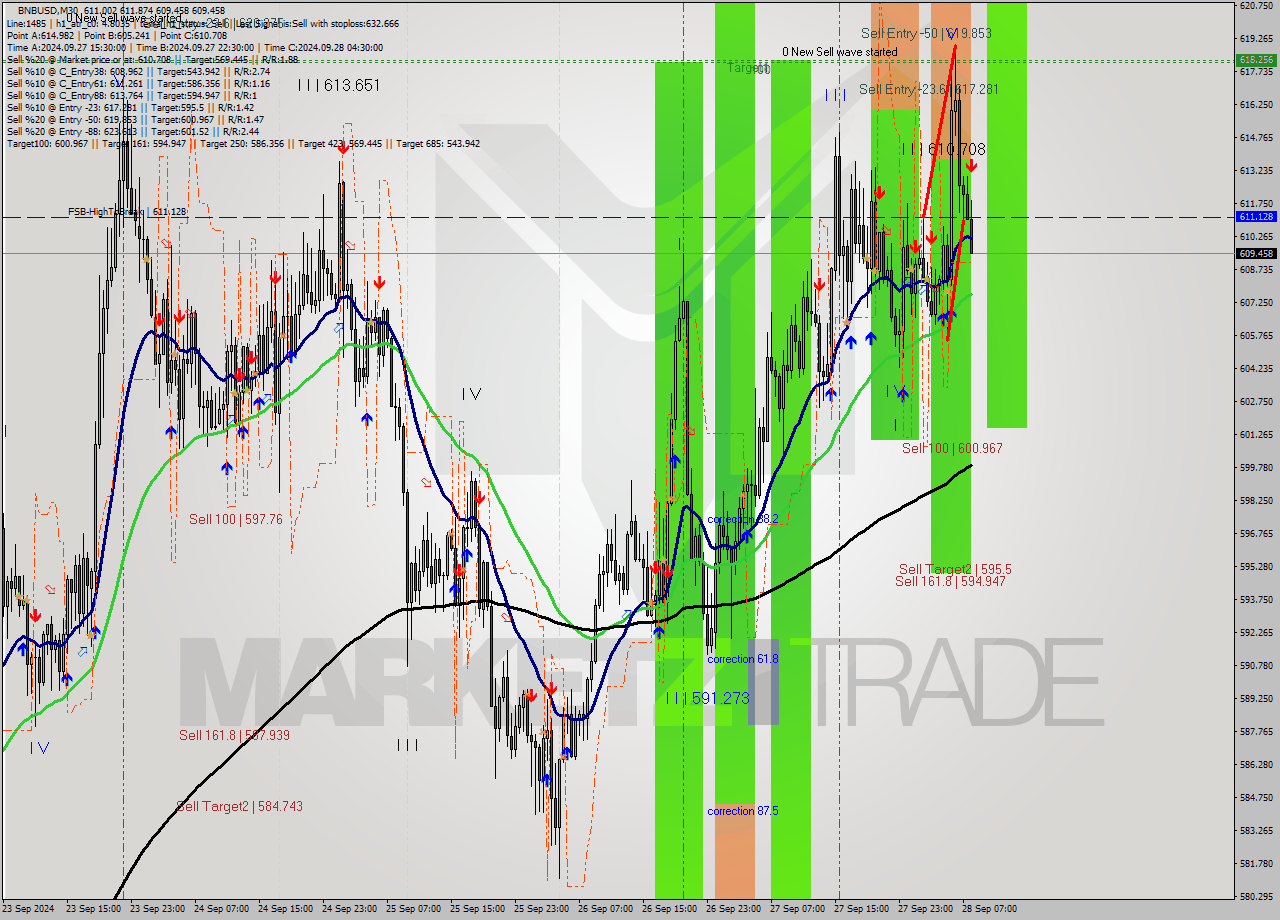Viewport: 1280px width, 920px height.
Task: Click the '26 Sep 07:00' time label
Action: (605, 909)
